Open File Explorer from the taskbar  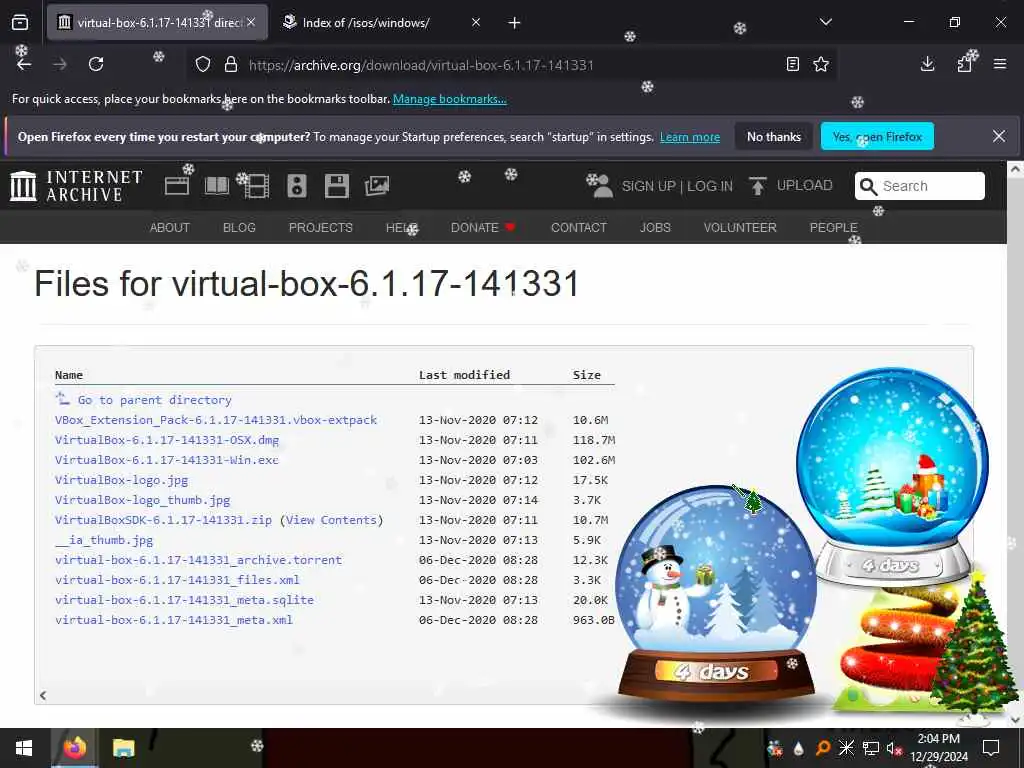(x=123, y=748)
